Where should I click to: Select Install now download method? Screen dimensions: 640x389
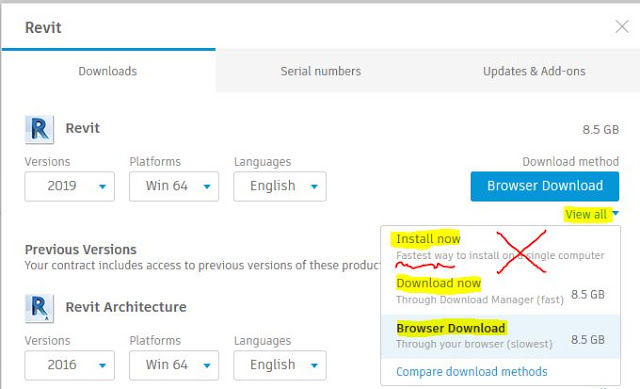500,247
